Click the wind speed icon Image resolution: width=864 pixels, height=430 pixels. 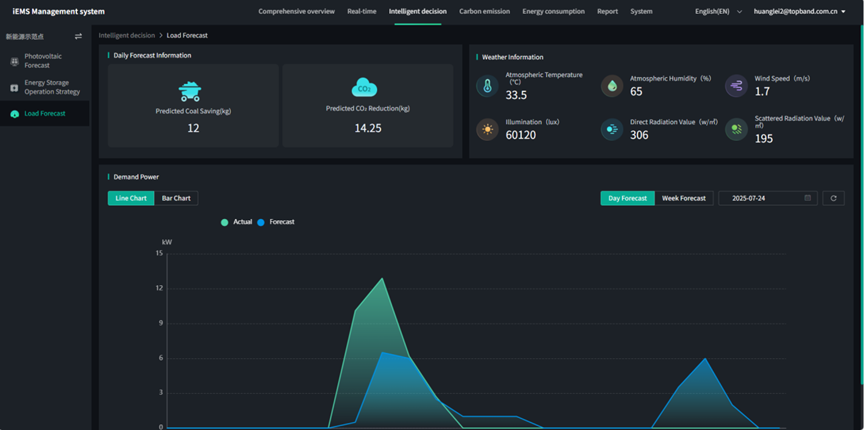click(736, 87)
